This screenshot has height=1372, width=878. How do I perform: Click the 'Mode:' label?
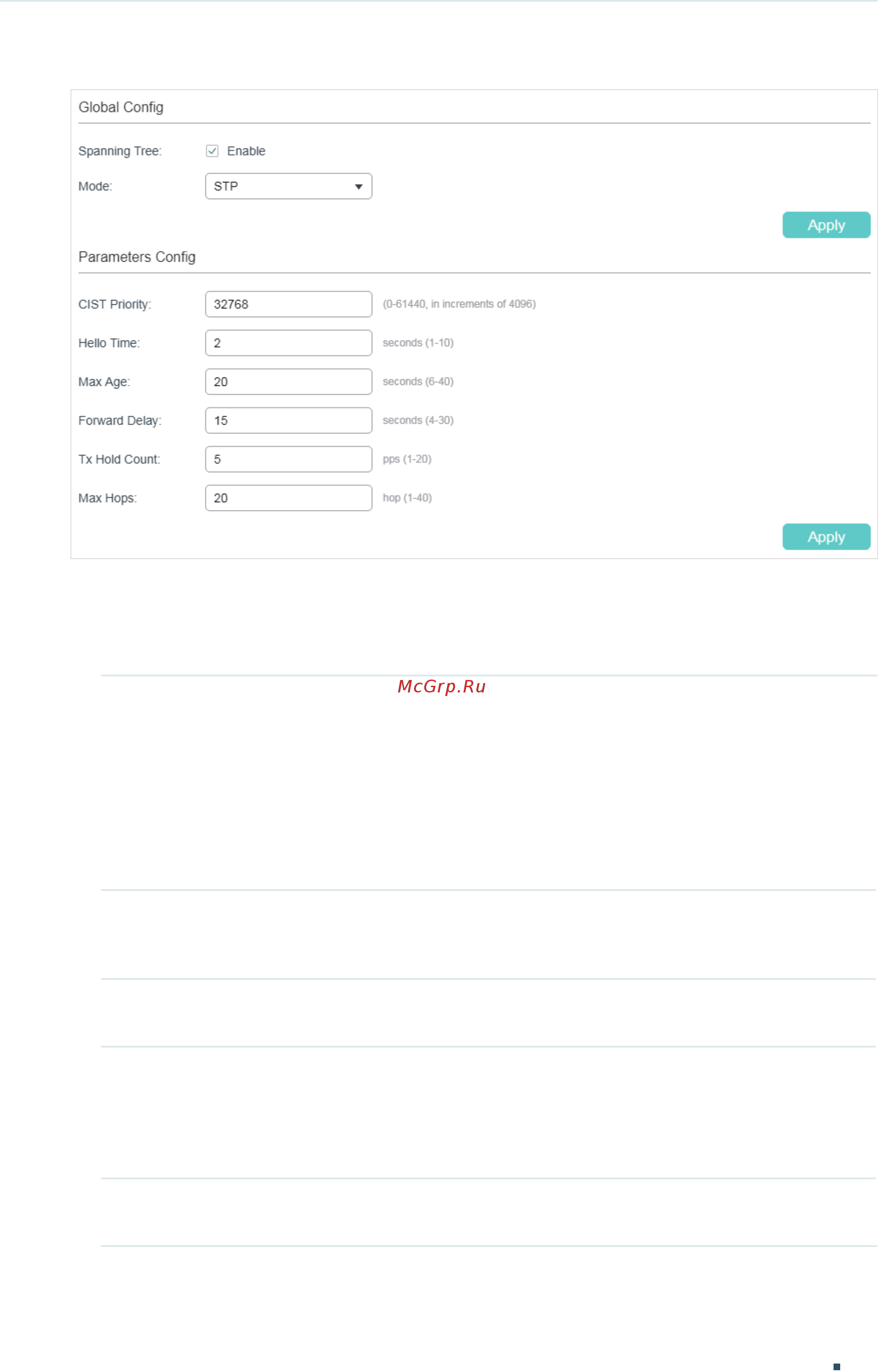point(95,186)
